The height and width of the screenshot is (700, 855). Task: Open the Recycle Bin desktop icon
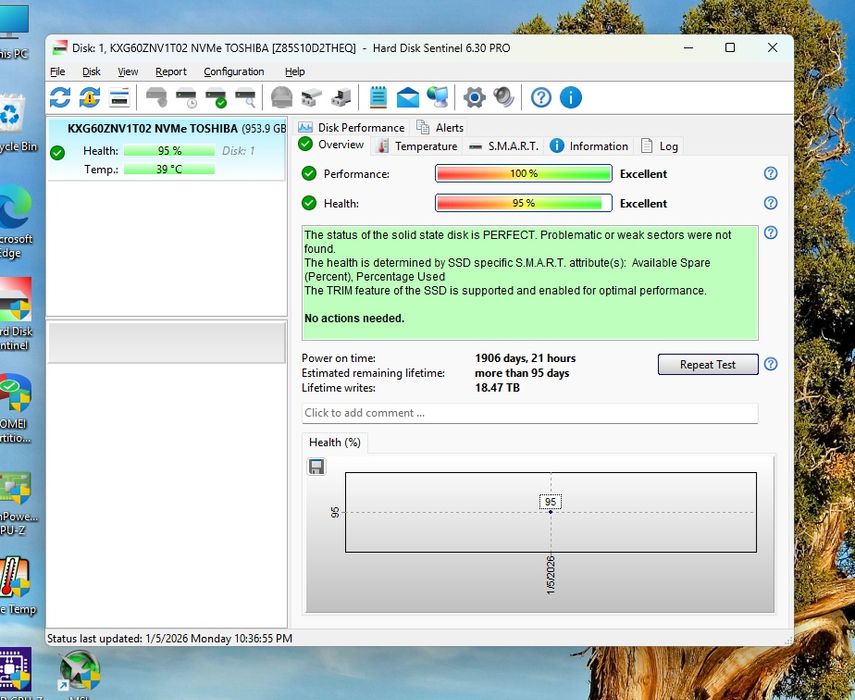coord(14,123)
